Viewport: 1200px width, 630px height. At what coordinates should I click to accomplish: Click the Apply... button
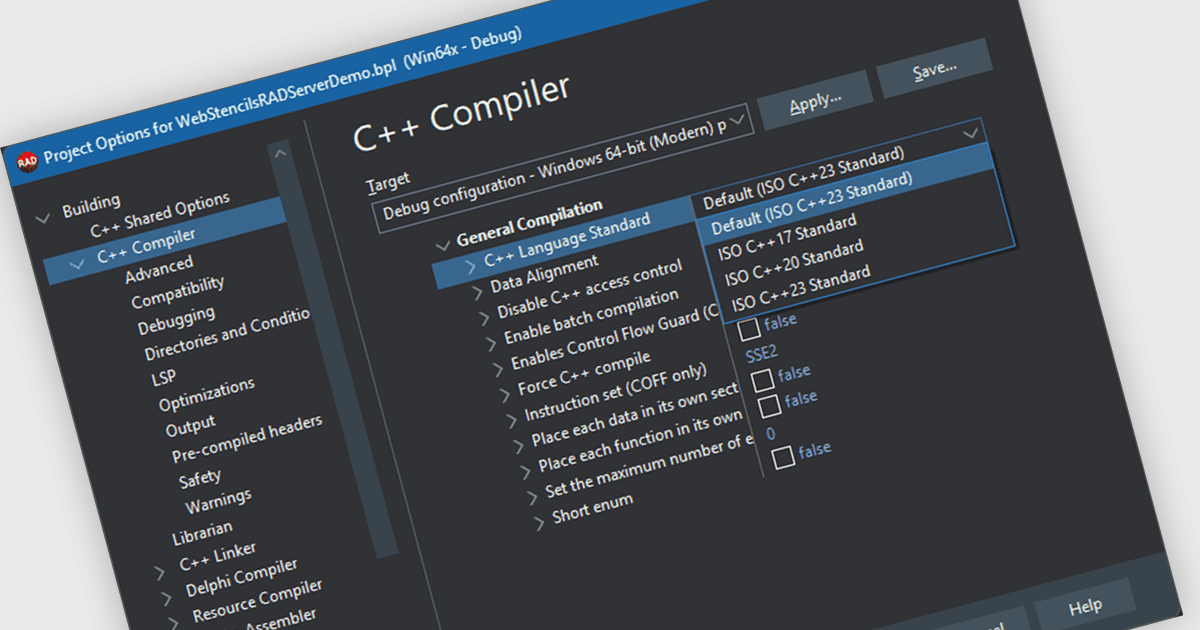pos(815,102)
